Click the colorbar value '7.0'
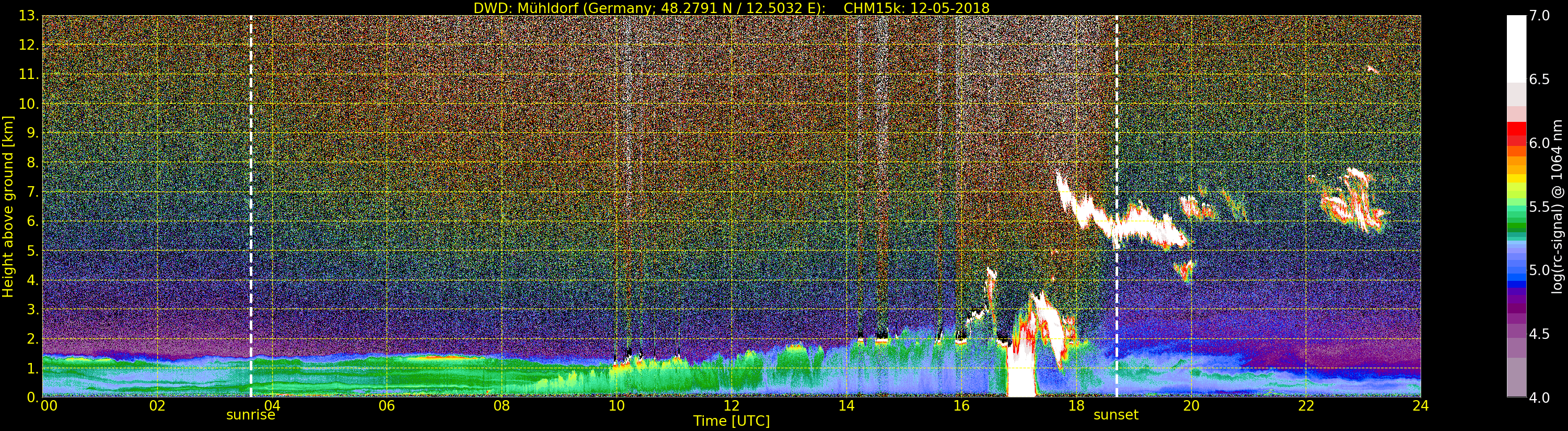The height and width of the screenshot is (431, 1568). tap(1539, 16)
